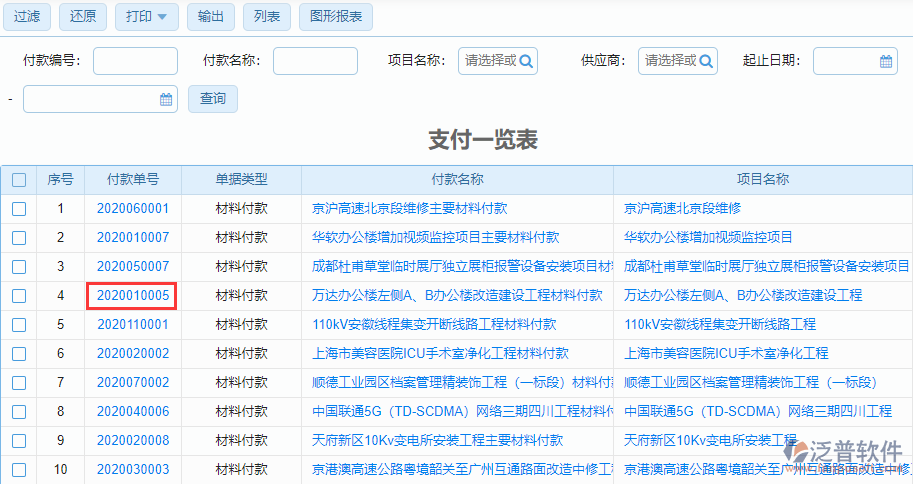Open the 打印 dropdown arrow
Viewport: 913px width, 484px height.
[x=162, y=17]
